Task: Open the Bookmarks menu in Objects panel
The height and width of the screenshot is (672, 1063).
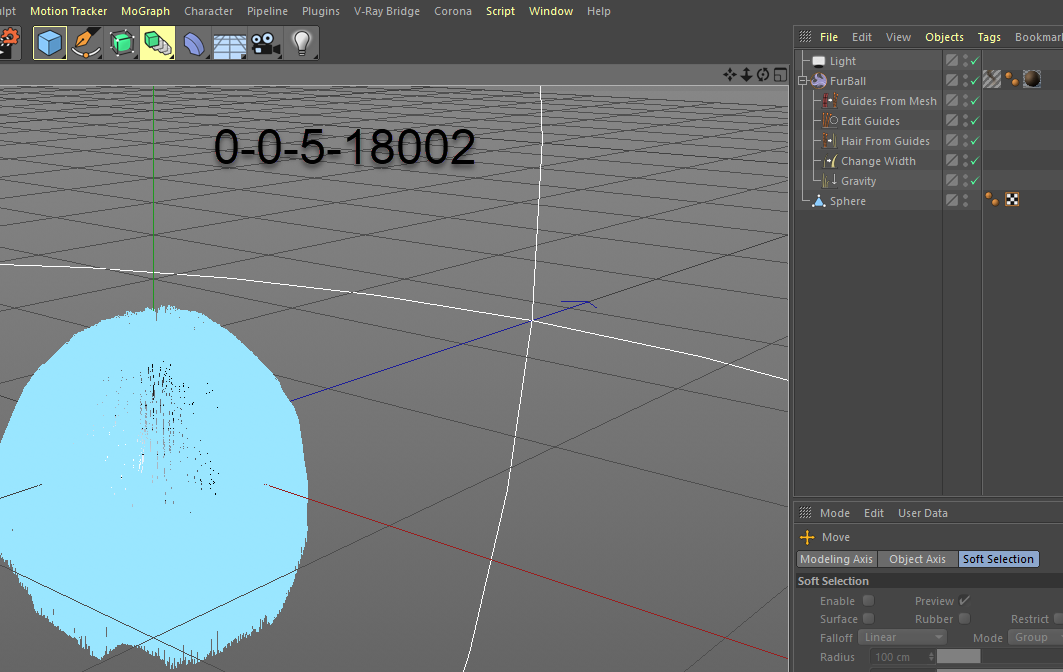Action: point(1038,37)
